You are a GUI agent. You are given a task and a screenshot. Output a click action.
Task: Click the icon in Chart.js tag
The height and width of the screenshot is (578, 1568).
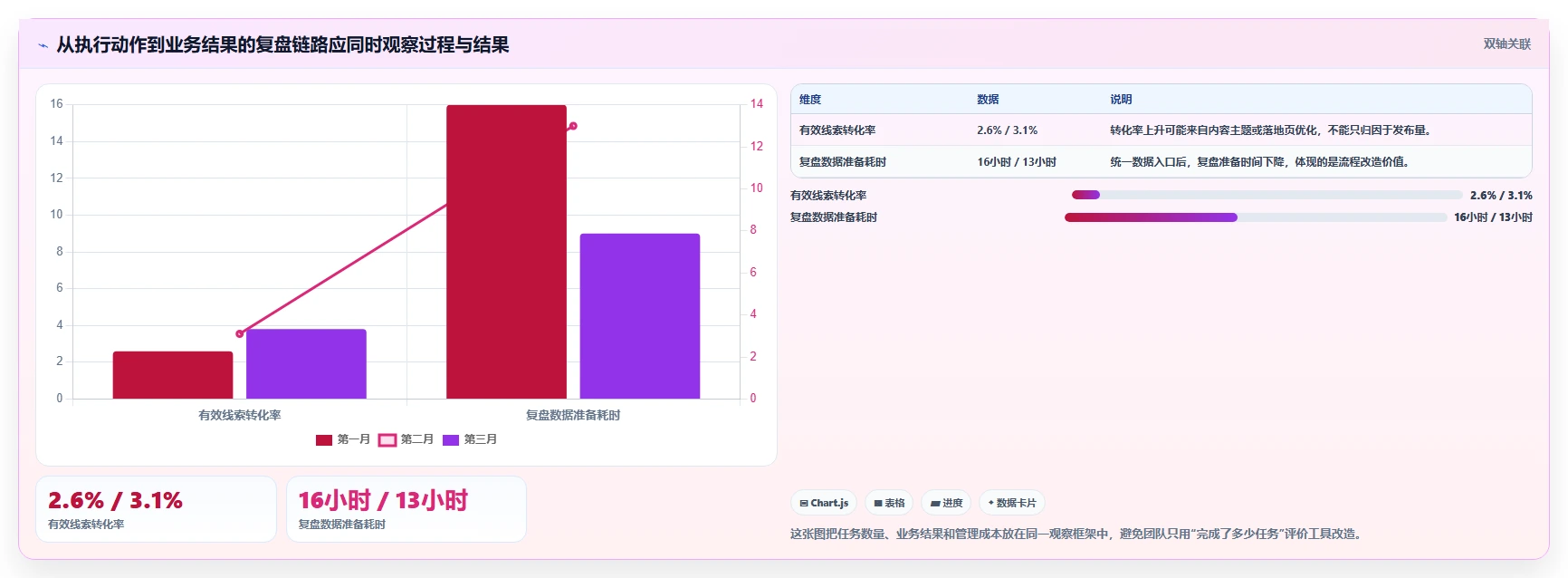point(804,504)
